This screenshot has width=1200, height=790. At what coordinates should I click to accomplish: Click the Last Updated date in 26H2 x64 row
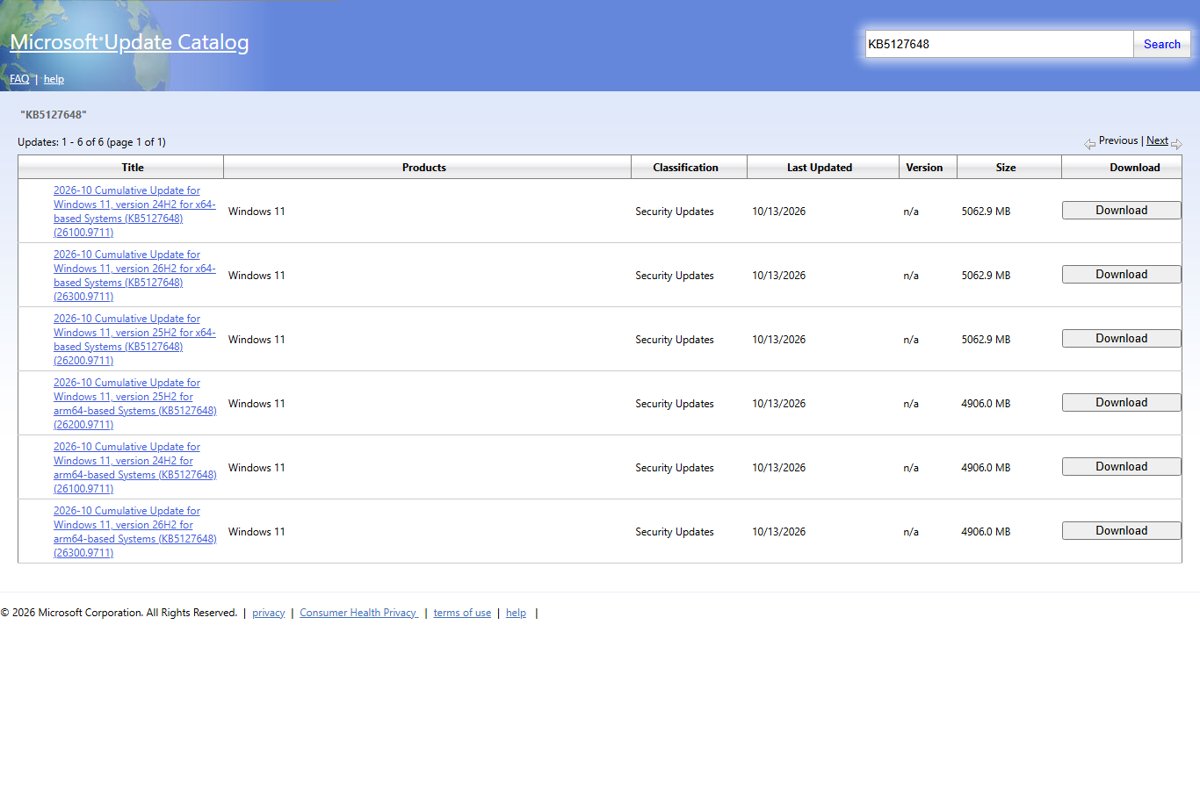pos(779,276)
